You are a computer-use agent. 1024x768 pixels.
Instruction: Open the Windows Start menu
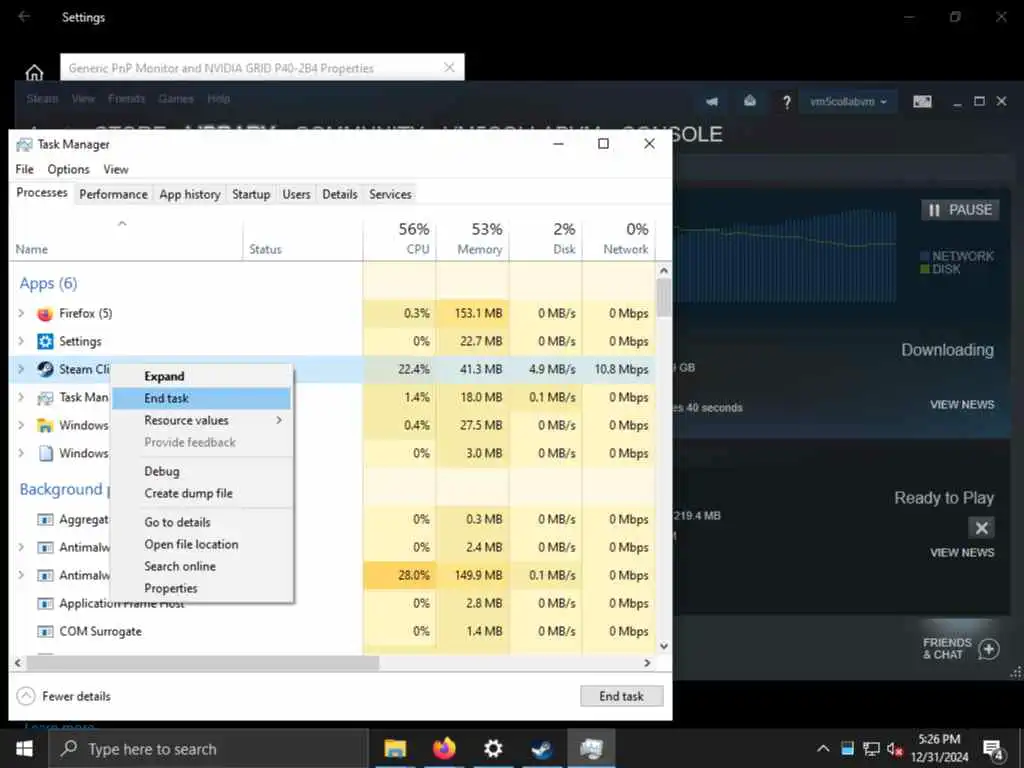[x=24, y=749]
